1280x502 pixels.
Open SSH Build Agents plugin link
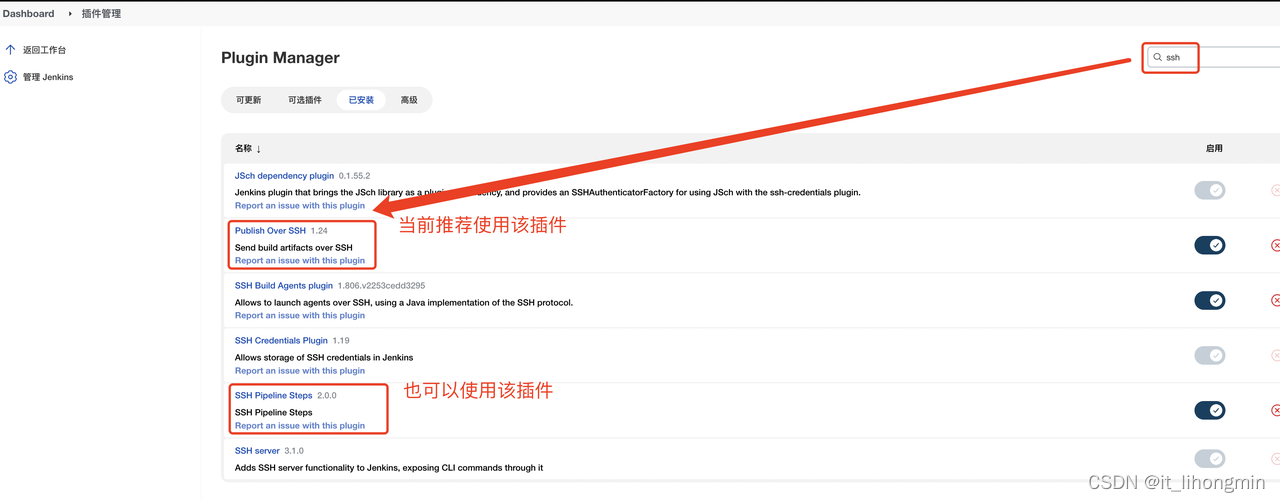[284, 286]
